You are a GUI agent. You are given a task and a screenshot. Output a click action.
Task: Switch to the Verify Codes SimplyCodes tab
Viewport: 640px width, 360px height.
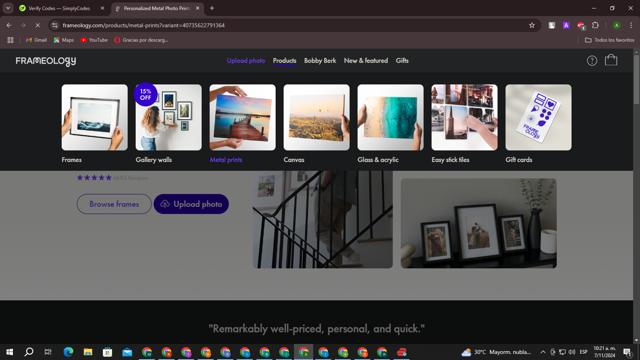click(59, 8)
